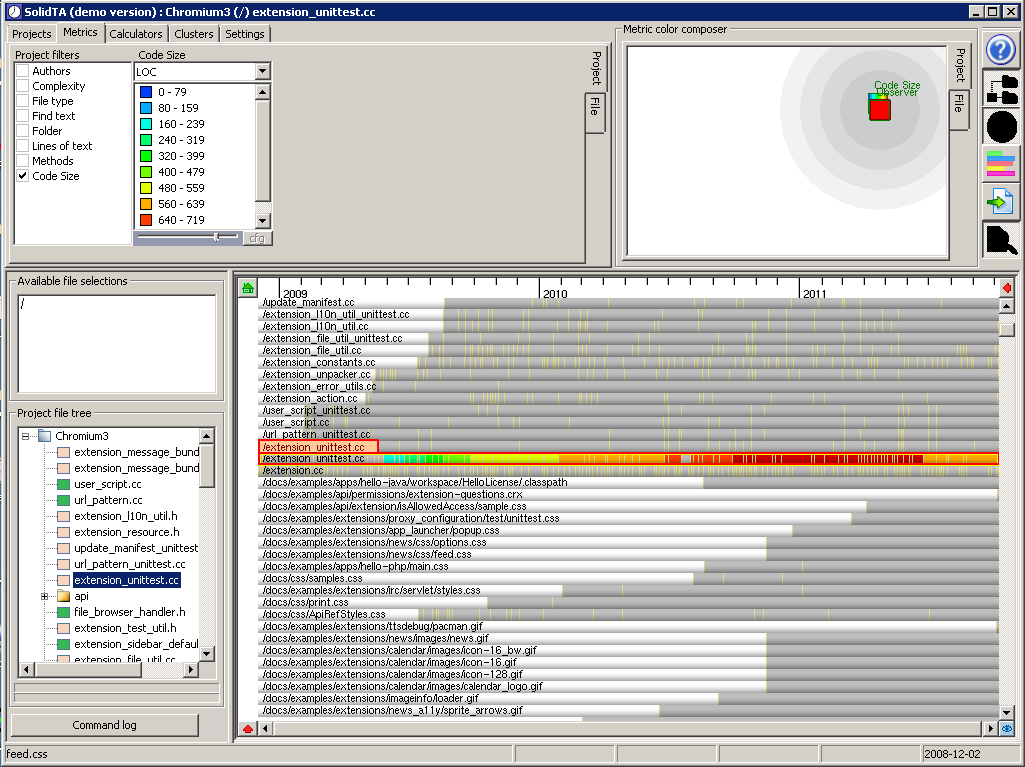This screenshot has height=767, width=1025.
Task: Enable the Authors filter checkbox
Action: 23,71
